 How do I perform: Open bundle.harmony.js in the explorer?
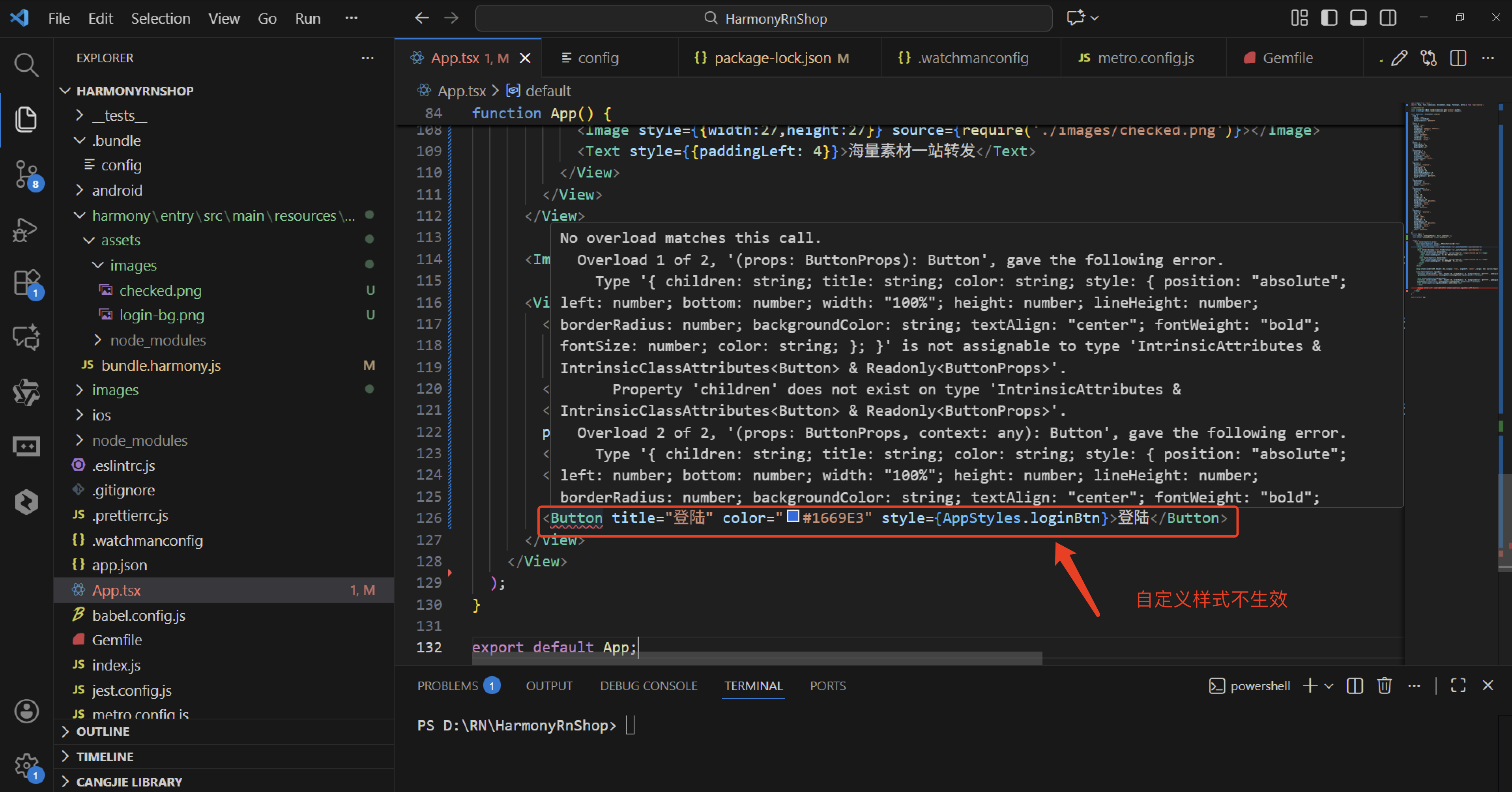click(x=161, y=366)
